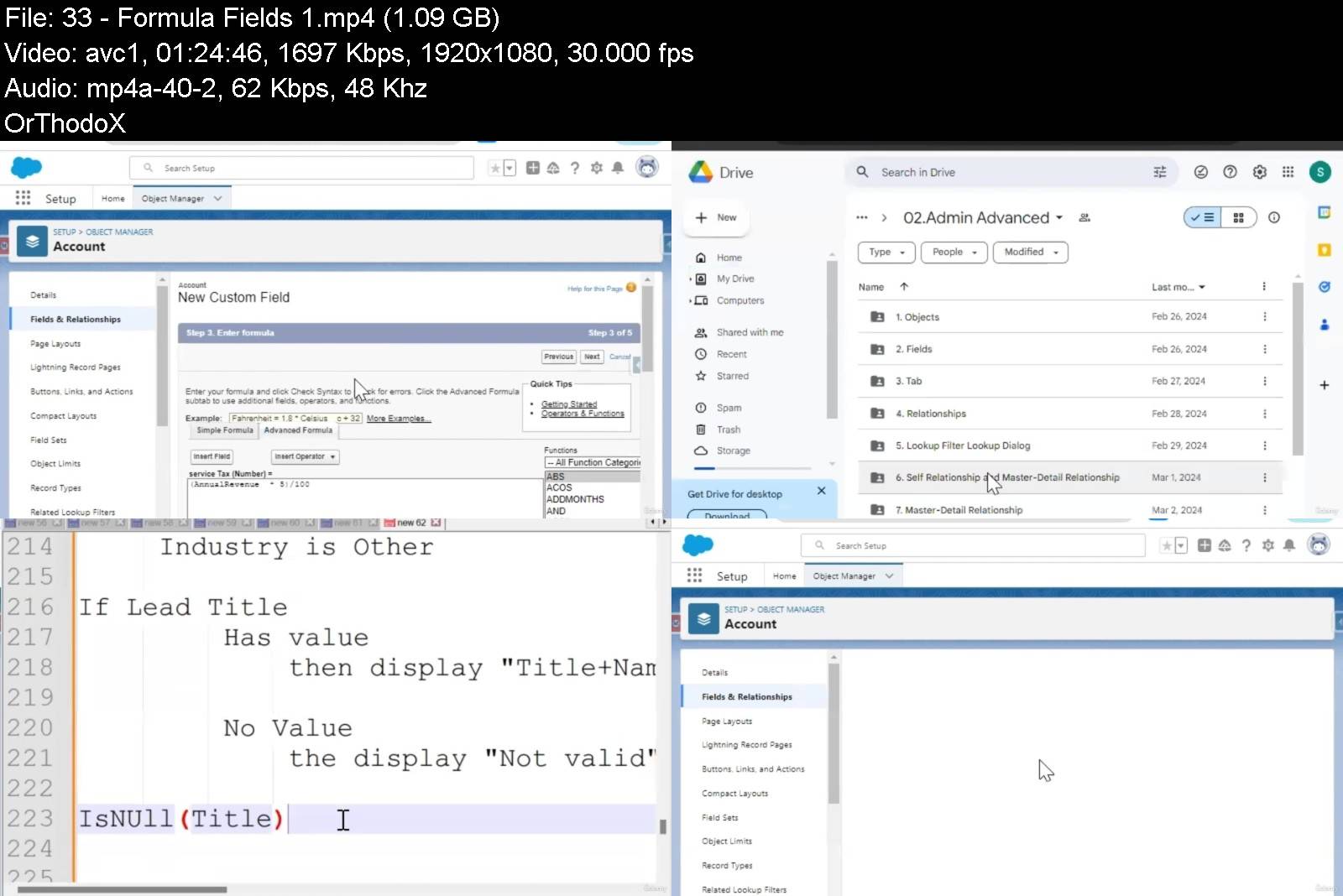This screenshot has width=1343, height=896.
Task: Click the question mark help in lower Salesforce window
Action: coord(1246,545)
